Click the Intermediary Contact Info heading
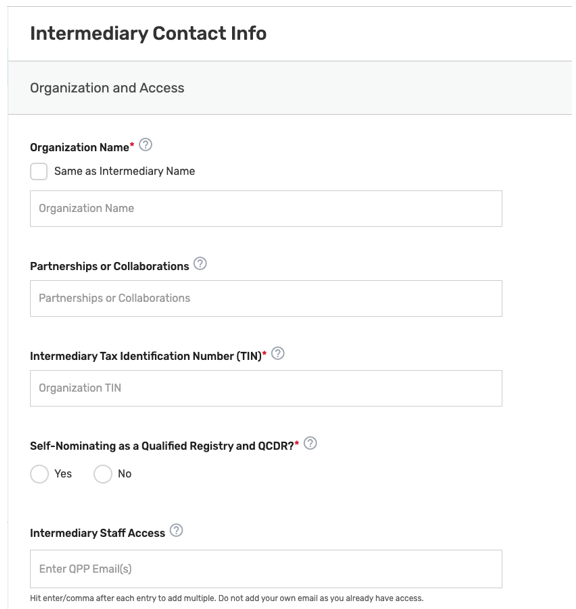Screen dimensions: 576x609 pos(148,33)
